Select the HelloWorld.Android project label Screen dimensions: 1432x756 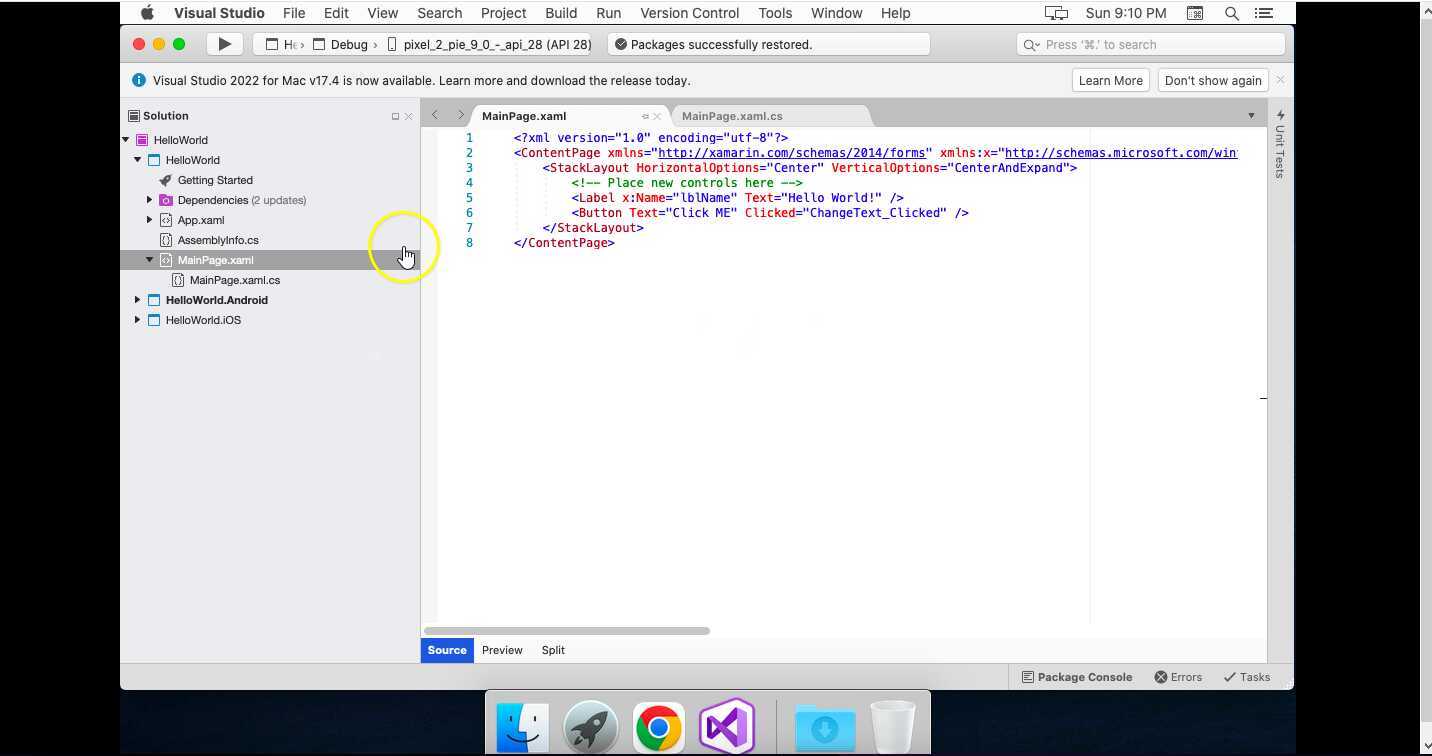[216, 300]
